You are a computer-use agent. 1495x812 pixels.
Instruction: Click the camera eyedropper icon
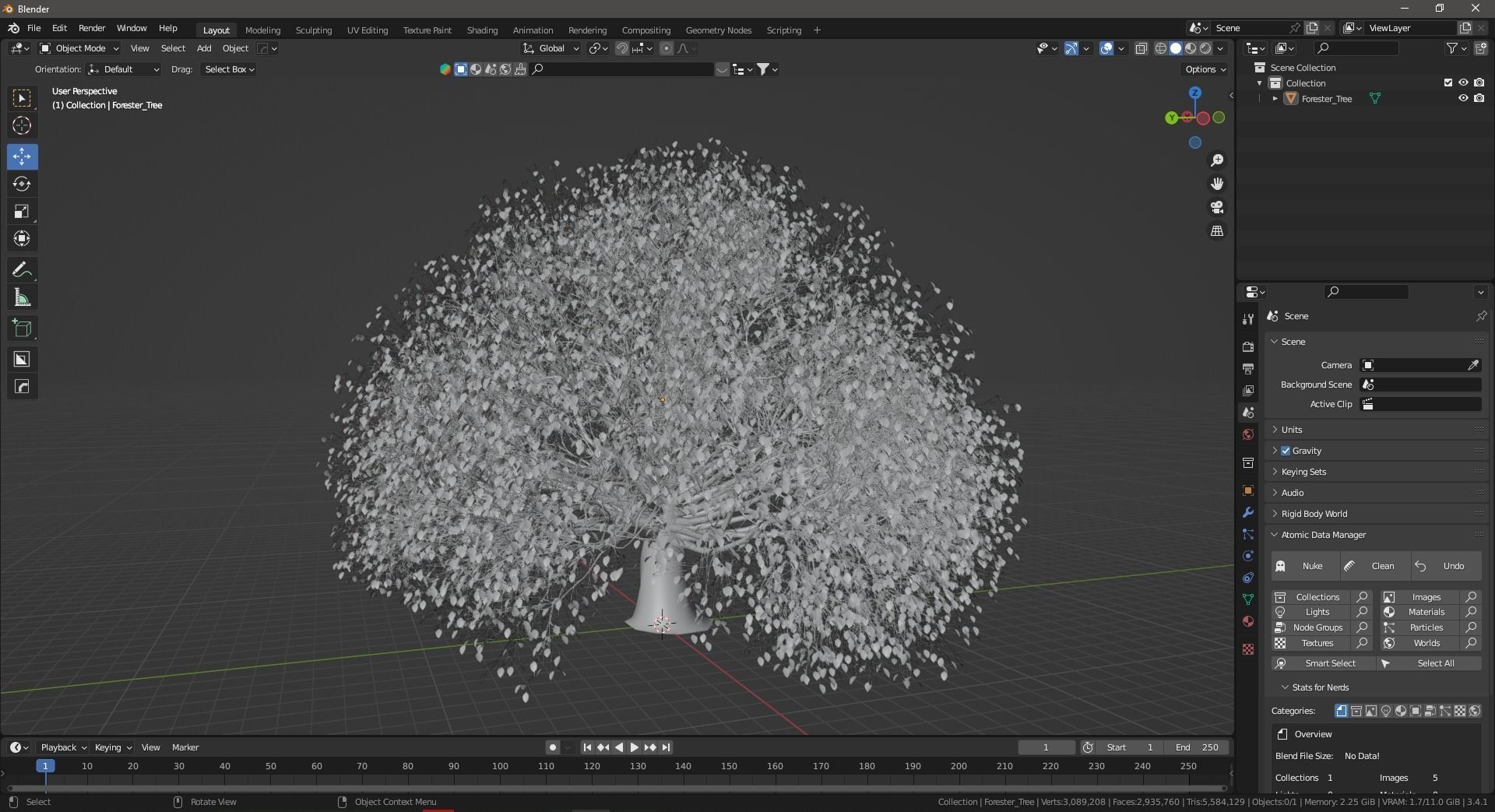1473,365
